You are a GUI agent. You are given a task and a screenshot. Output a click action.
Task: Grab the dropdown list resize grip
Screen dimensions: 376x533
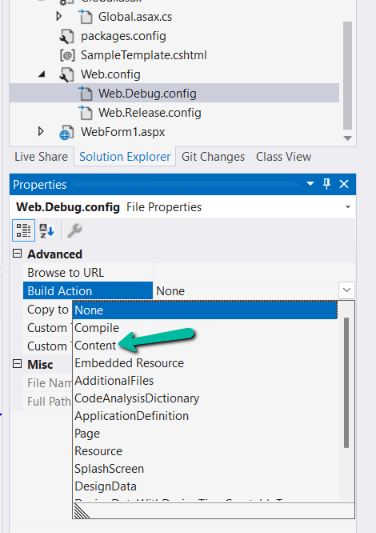[82, 511]
